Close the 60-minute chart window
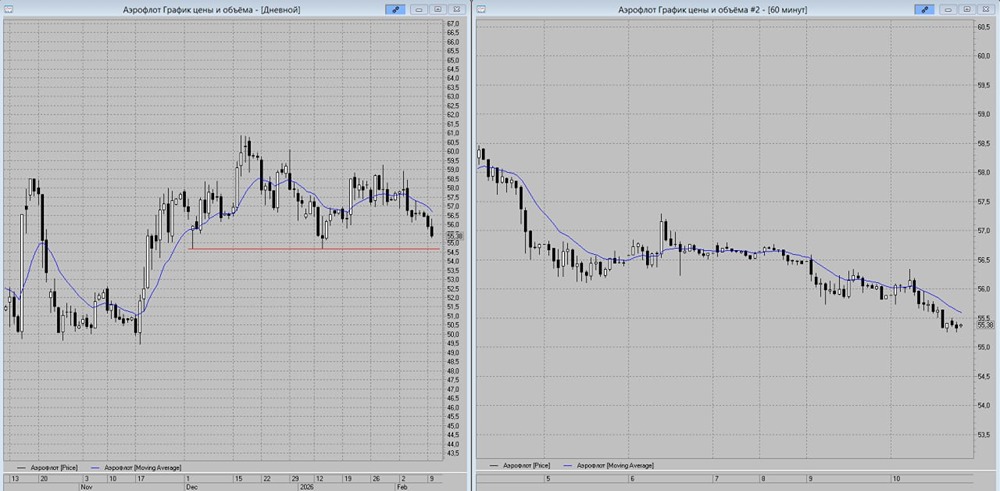This screenshot has width=1000, height=491. (x=986, y=10)
